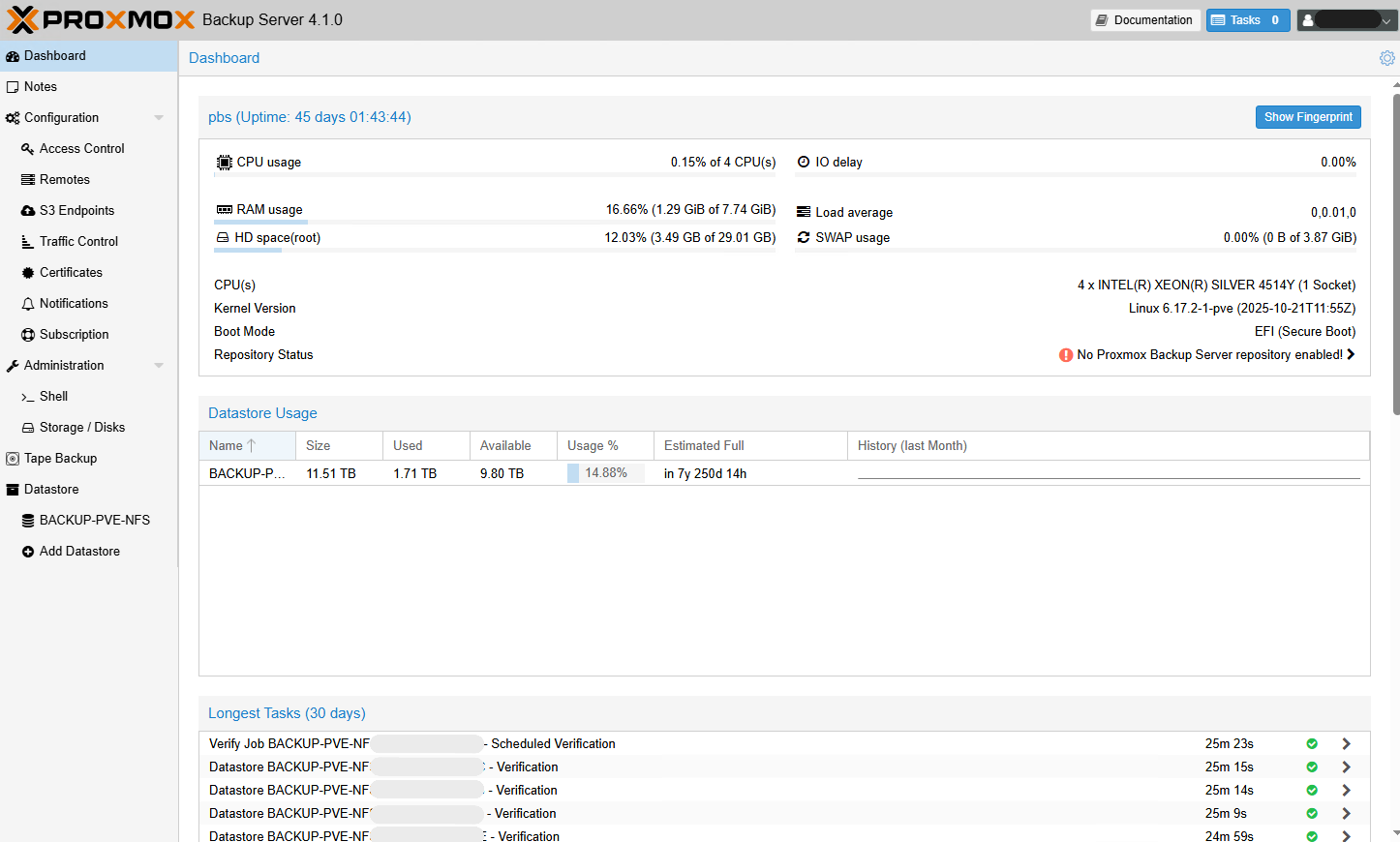1400x842 pixels.
Task: Open the repository enabled warning link
Action: pyautogui.click(x=1209, y=354)
